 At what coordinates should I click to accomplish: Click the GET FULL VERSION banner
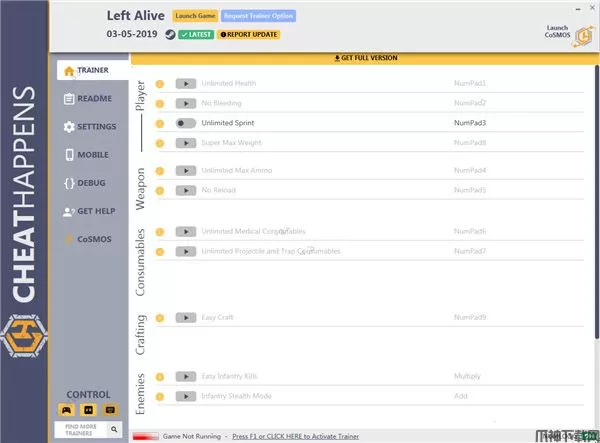[365, 58]
